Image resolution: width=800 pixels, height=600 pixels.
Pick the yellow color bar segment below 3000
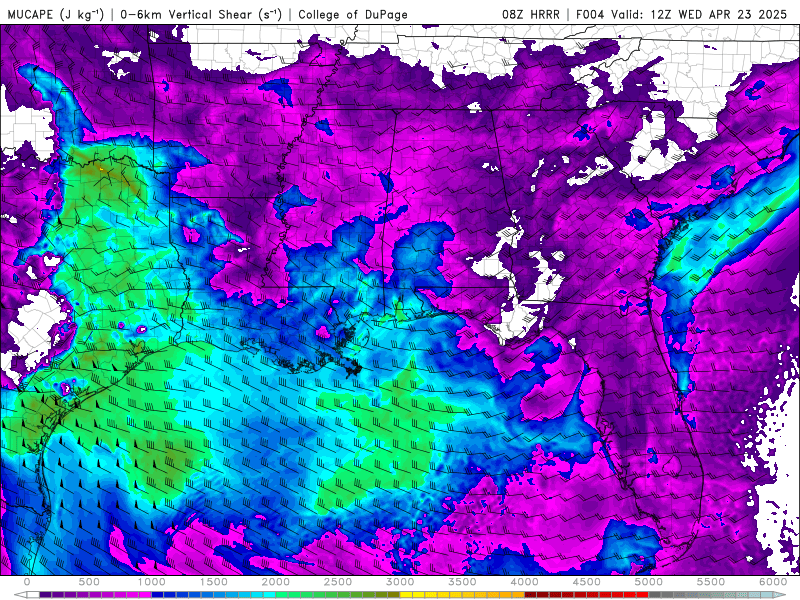407,595
